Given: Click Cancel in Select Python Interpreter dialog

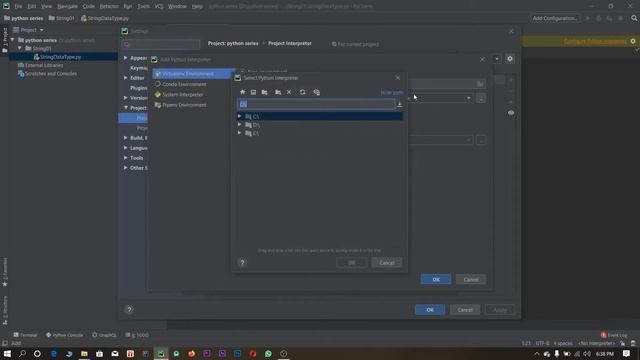Looking at the screenshot, I should click(x=387, y=262).
